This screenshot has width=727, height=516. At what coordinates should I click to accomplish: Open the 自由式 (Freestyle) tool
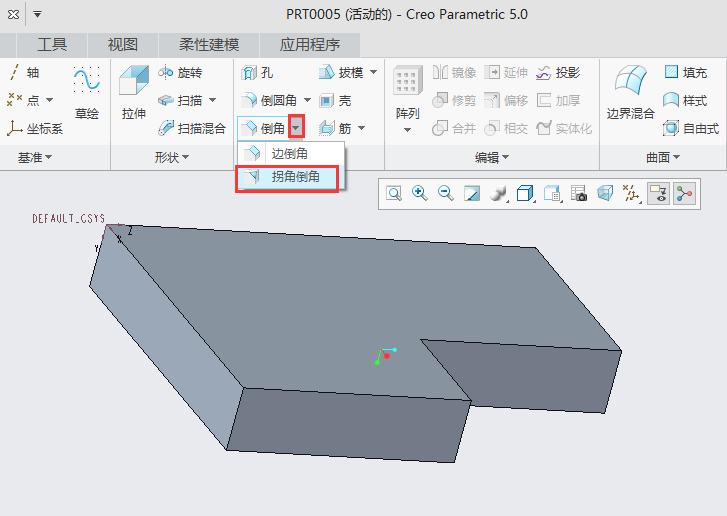point(691,128)
